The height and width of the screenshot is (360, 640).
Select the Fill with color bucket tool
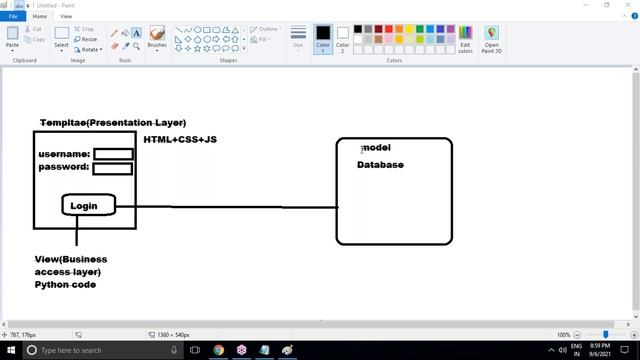point(125,33)
